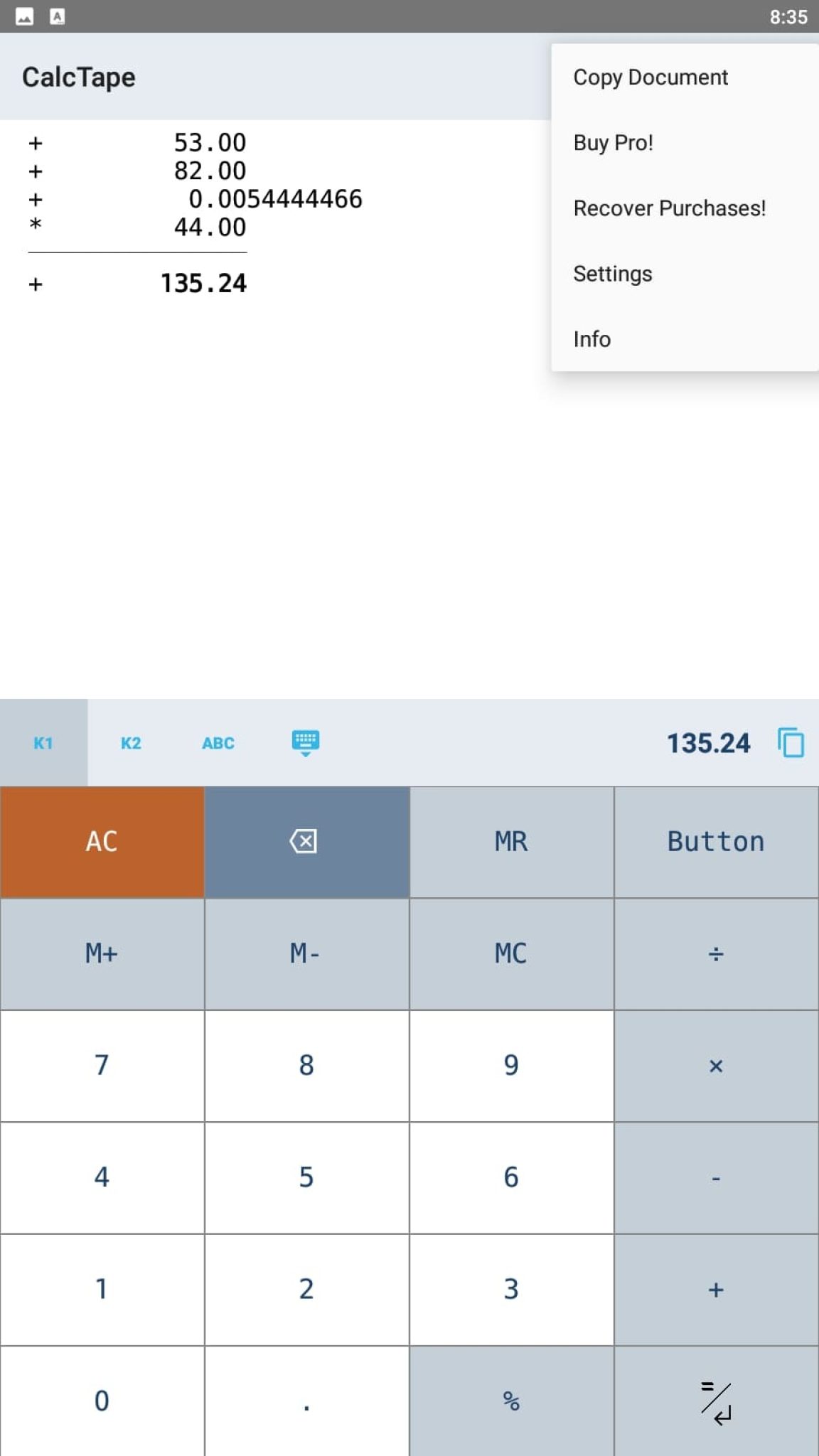Viewport: 819px width, 1456px height.
Task: Tap the backspace key icon
Action: 305,841
